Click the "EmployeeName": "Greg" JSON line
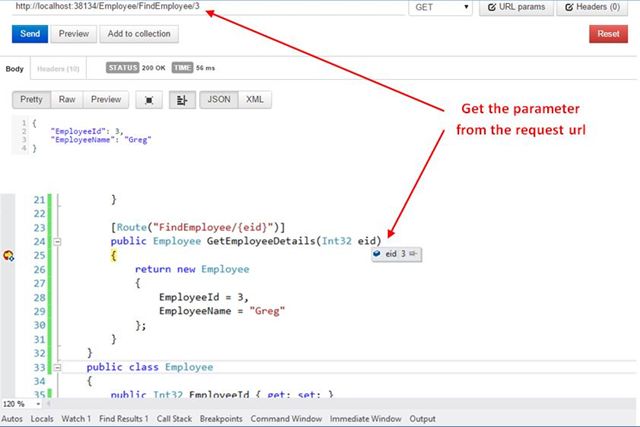 click(101, 140)
